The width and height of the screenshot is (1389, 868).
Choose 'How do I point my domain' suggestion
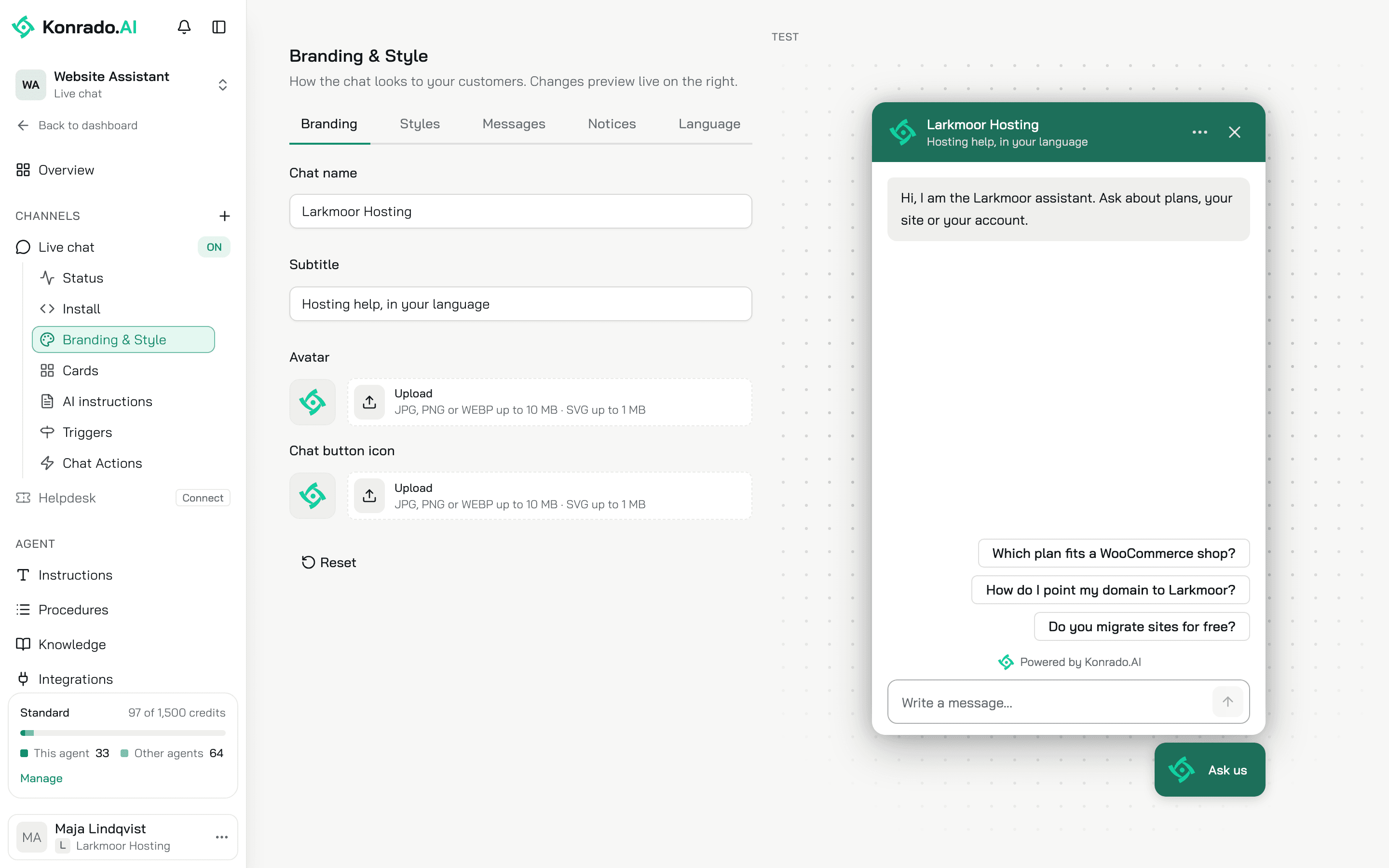(1110, 590)
